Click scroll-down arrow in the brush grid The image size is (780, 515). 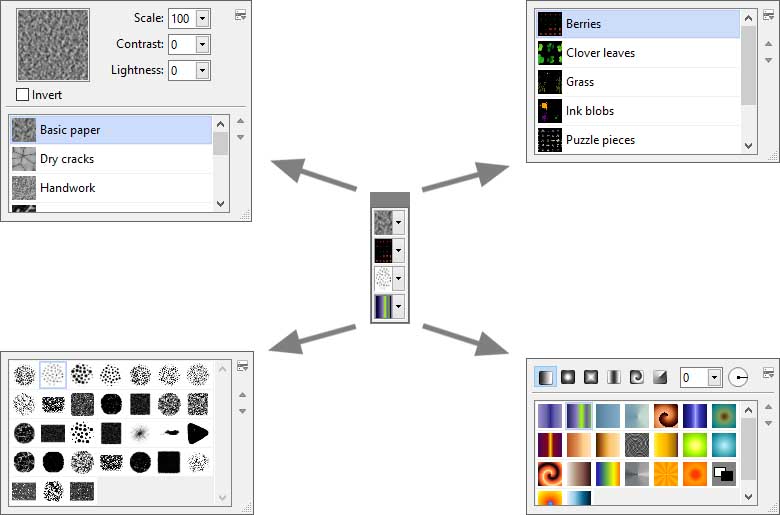coord(222,498)
